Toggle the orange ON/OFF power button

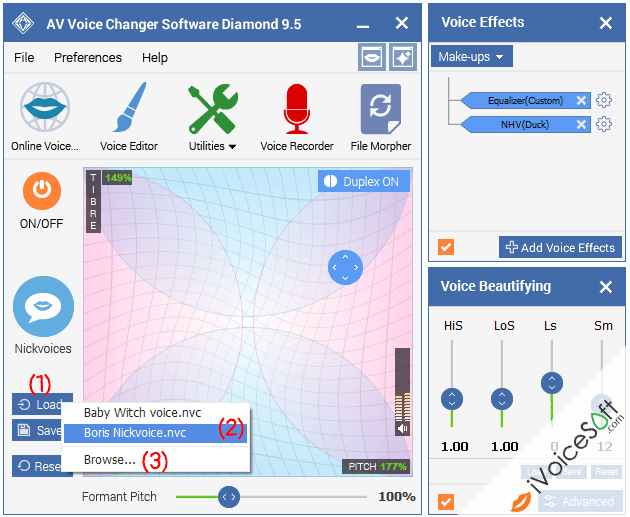[42, 191]
